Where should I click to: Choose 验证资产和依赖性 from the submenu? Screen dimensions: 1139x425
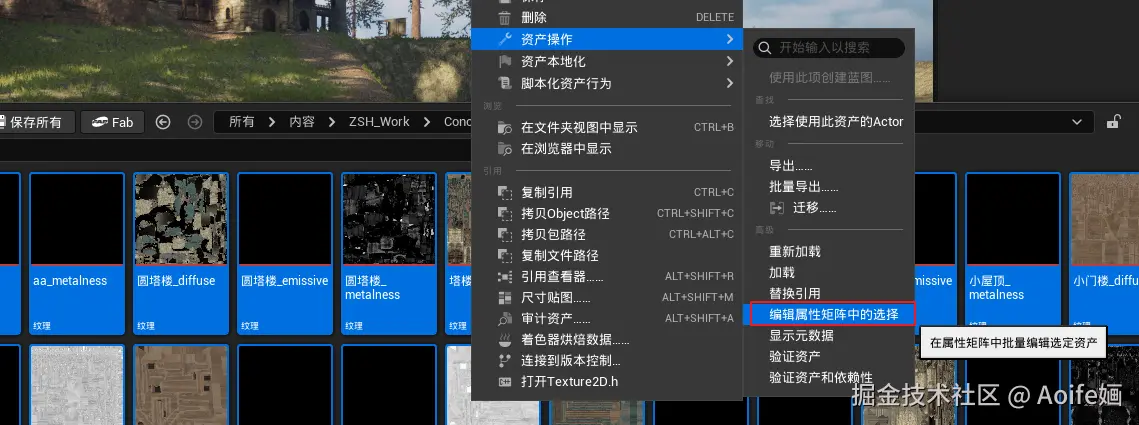821,378
